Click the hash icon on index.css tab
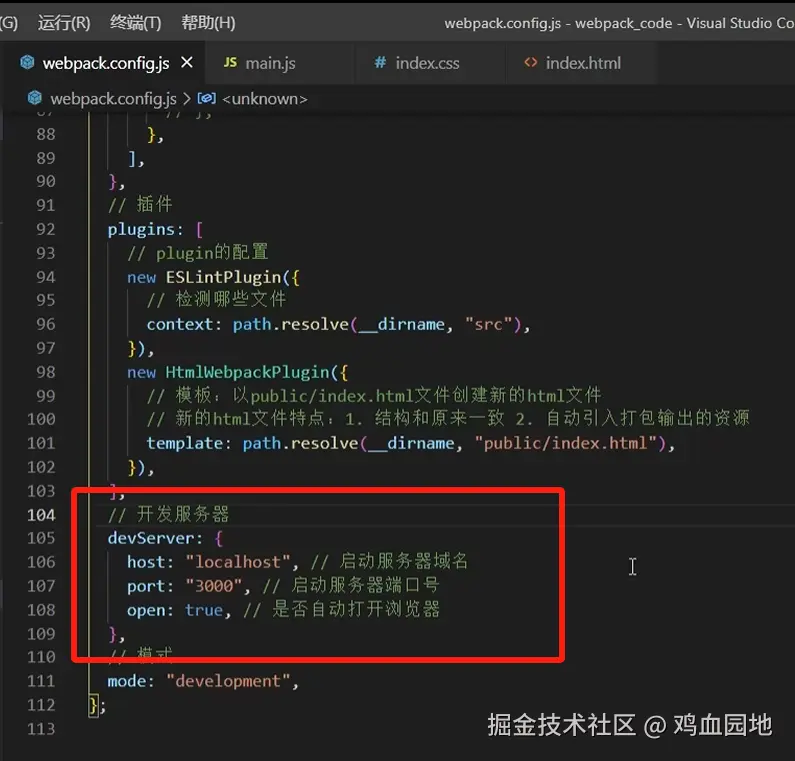 tap(380, 63)
